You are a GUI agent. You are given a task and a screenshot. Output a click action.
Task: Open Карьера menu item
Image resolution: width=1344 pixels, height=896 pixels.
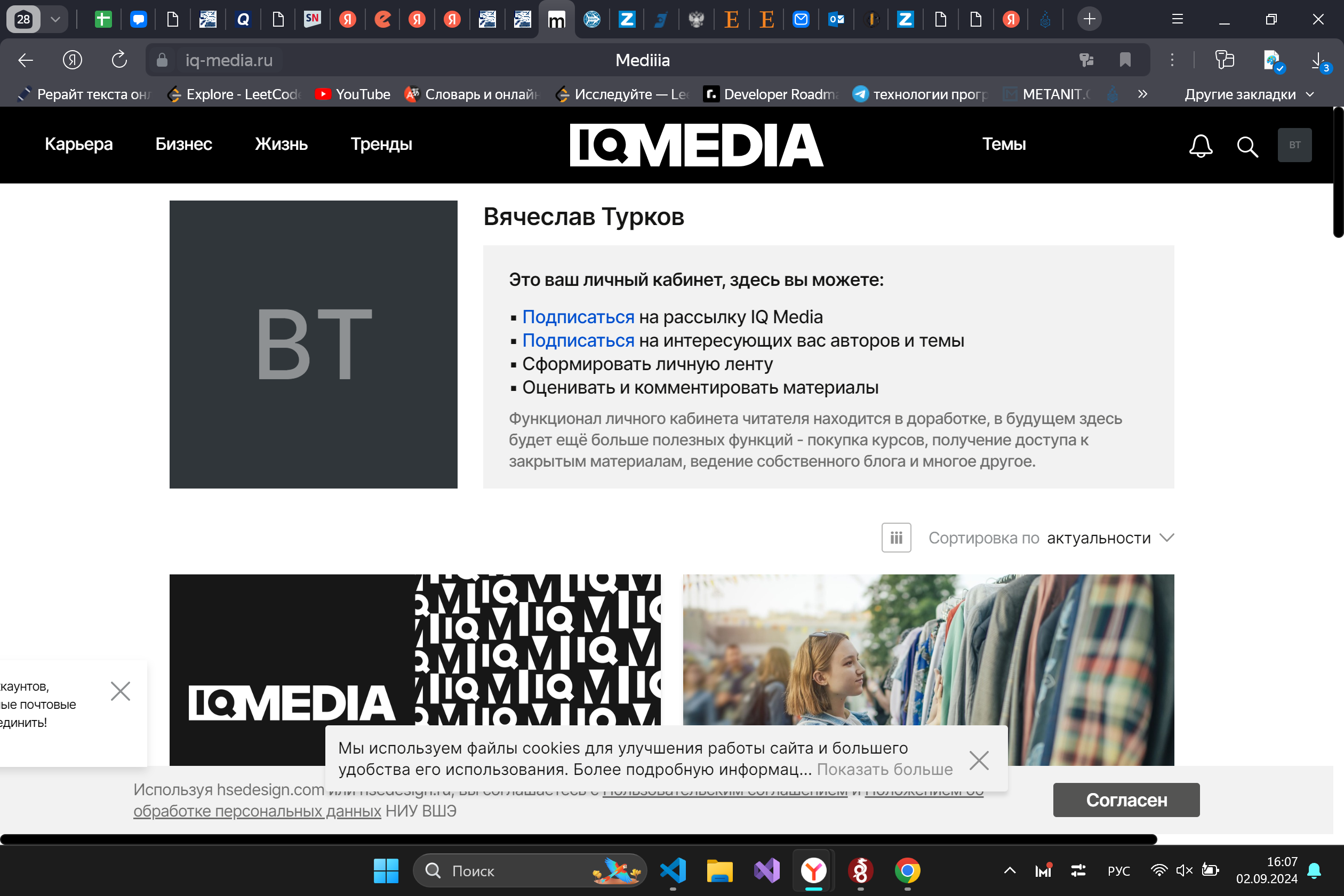pyautogui.click(x=79, y=144)
